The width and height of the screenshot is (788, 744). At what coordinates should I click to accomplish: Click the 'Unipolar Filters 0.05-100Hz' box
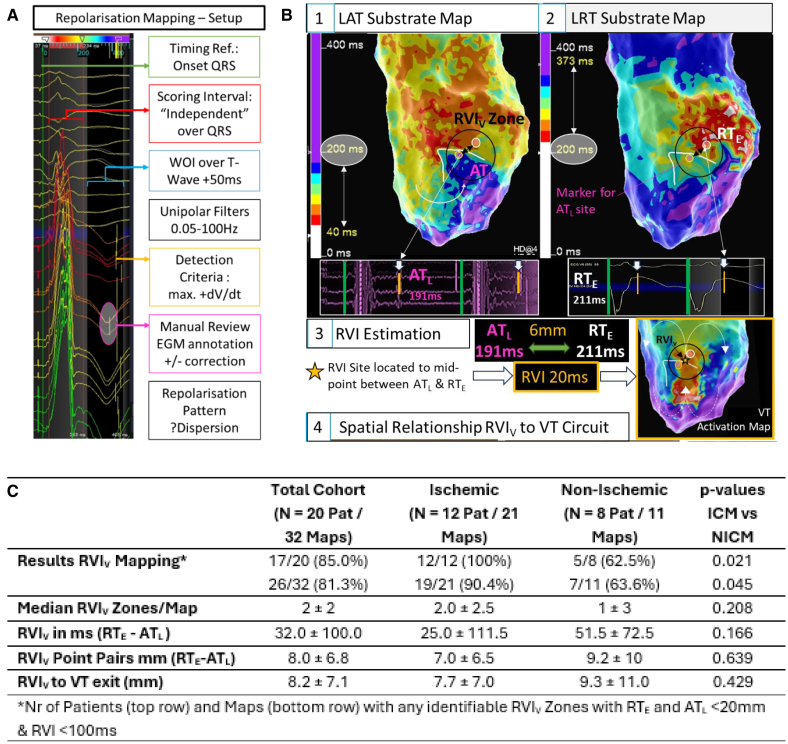coord(205,220)
